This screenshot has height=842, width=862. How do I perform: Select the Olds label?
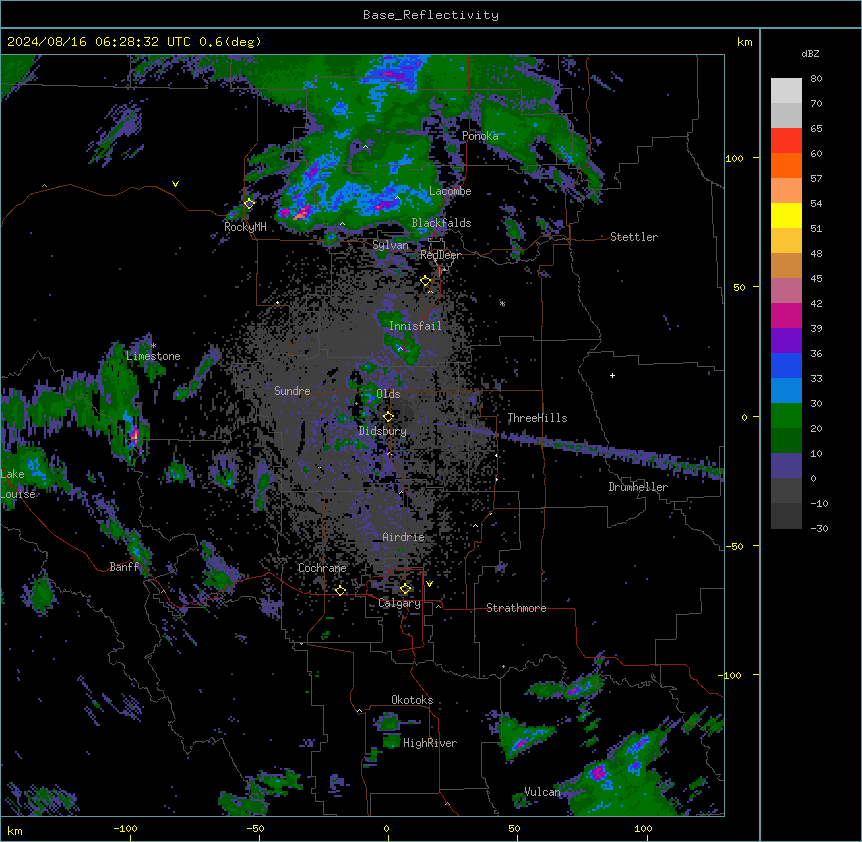[388, 394]
